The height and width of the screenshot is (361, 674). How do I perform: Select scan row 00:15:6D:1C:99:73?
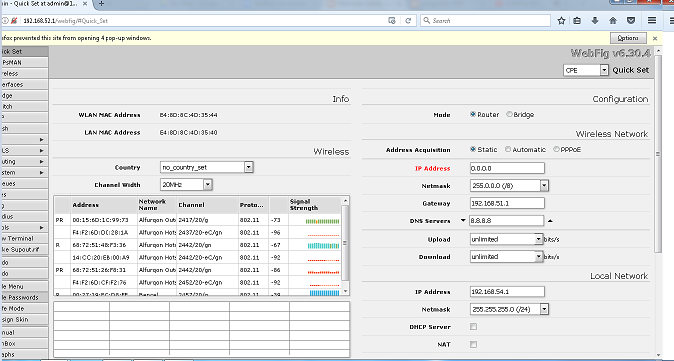point(198,221)
